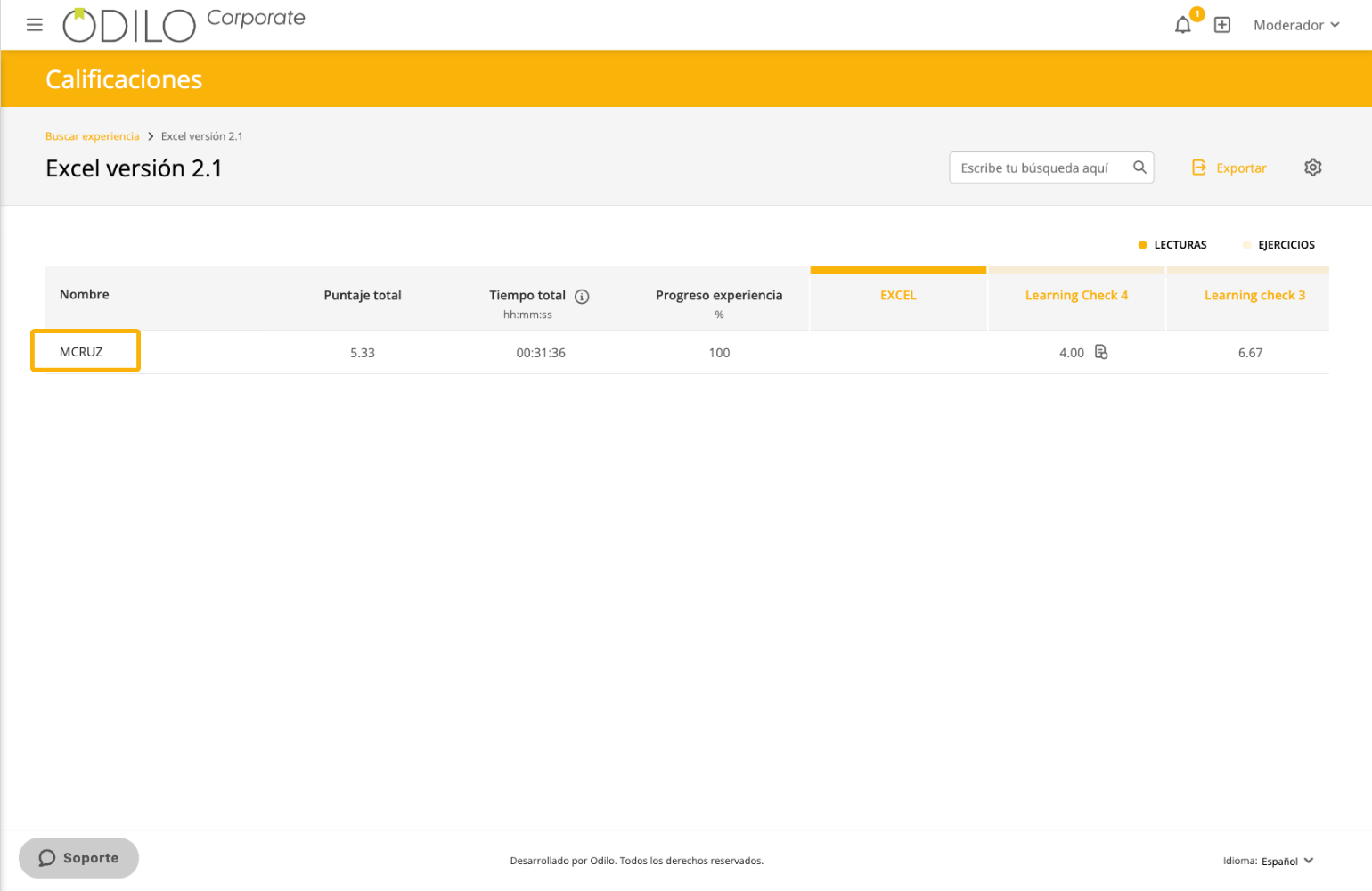Screen dimensions: 1372x891
Task: Click the 5.33 total score cell
Action: pyautogui.click(x=363, y=353)
